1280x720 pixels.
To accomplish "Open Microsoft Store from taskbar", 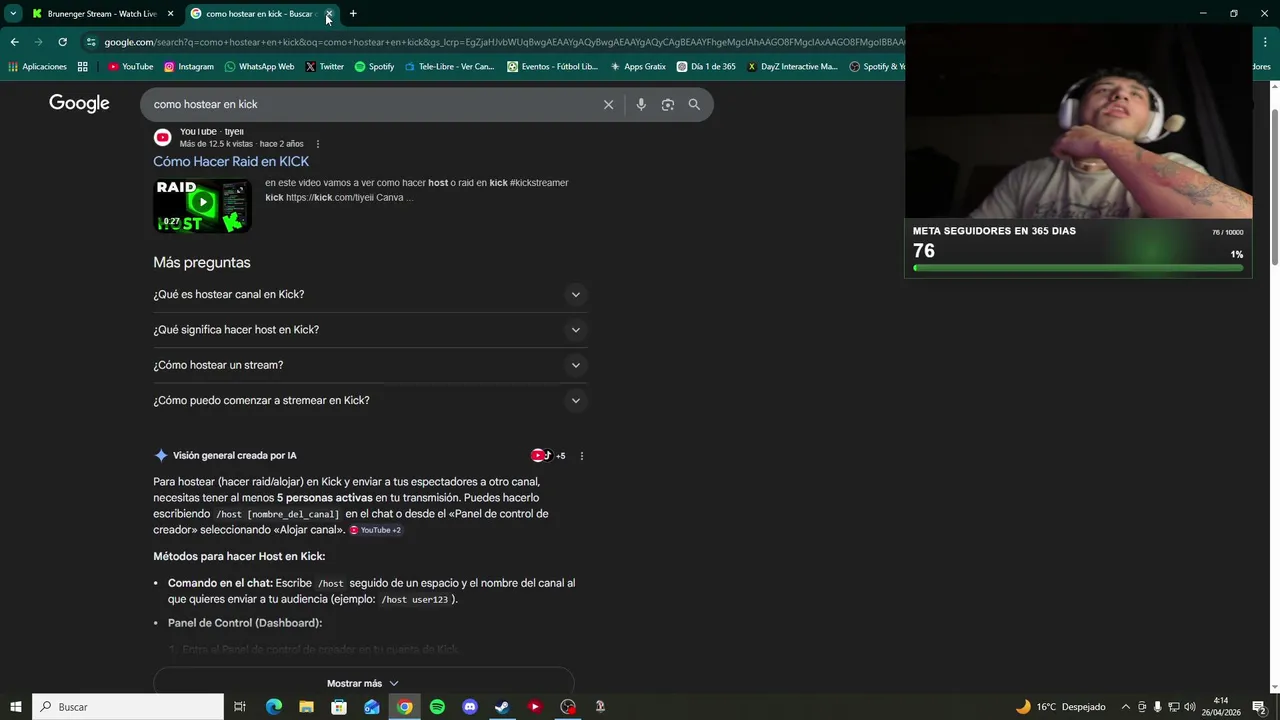I will (x=339, y=707).
